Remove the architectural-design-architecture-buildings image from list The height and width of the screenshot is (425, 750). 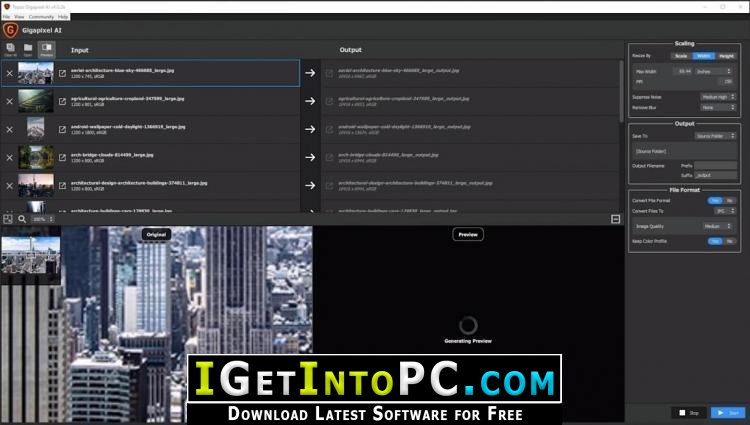click(10, 185)
